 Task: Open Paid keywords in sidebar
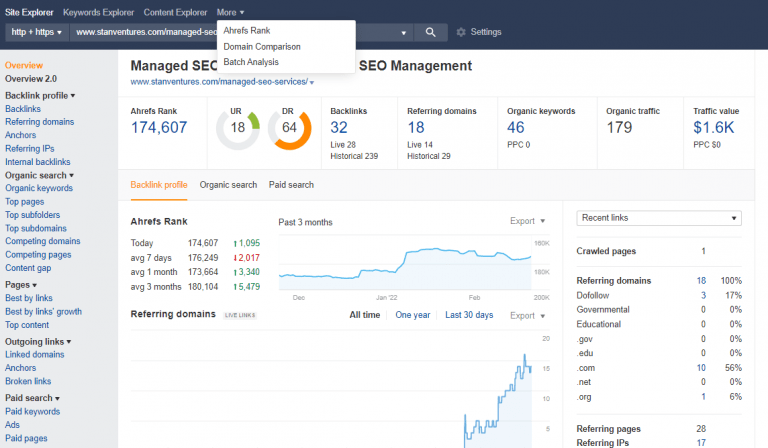click(32, 411)
